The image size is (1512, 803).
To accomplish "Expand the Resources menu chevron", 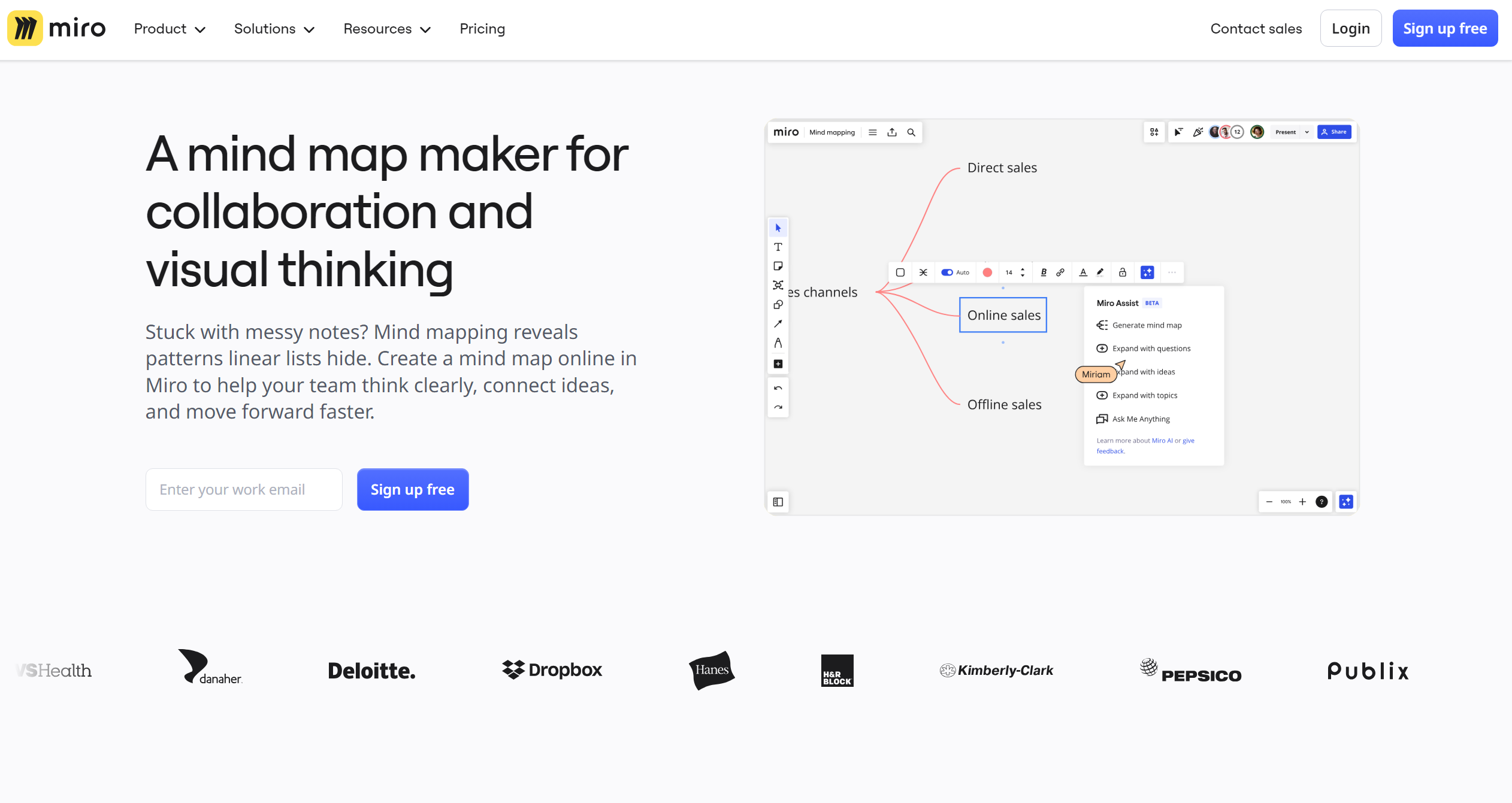I will click(425, 29).
